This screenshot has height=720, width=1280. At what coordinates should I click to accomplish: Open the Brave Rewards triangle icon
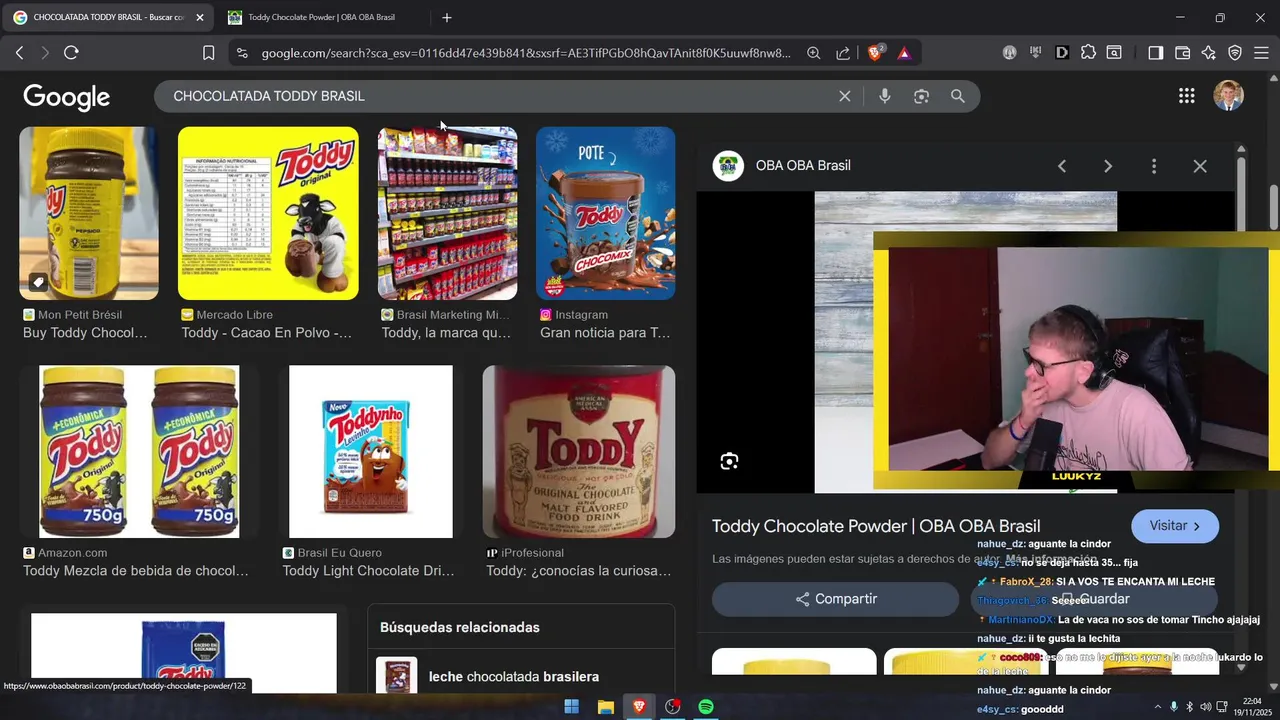pos(904,53)
